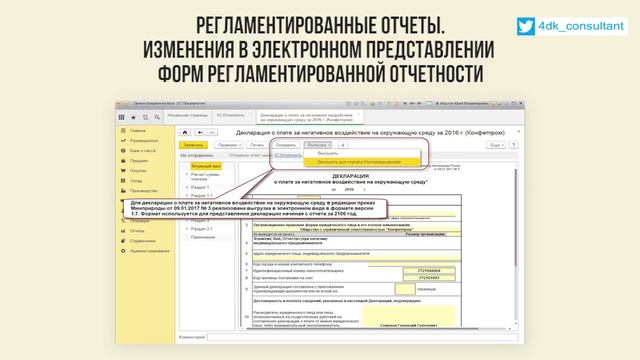This screenshot has height=360, width=640.
Task: Click the Банк и касса icon
Action: point(123,151)
